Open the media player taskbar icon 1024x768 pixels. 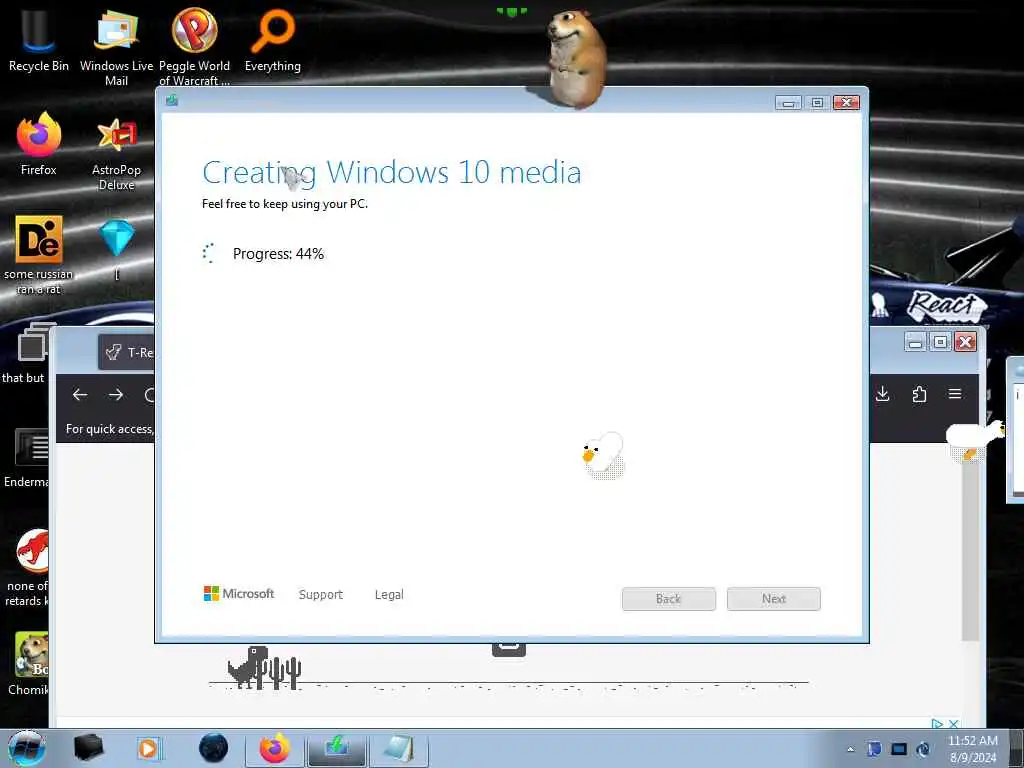coord(148,748)
